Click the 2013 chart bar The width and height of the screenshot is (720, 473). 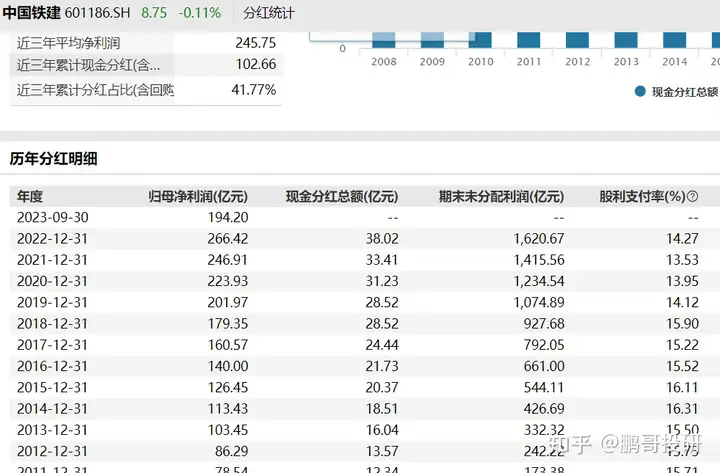pyautogui.click(x=626, y=39)
